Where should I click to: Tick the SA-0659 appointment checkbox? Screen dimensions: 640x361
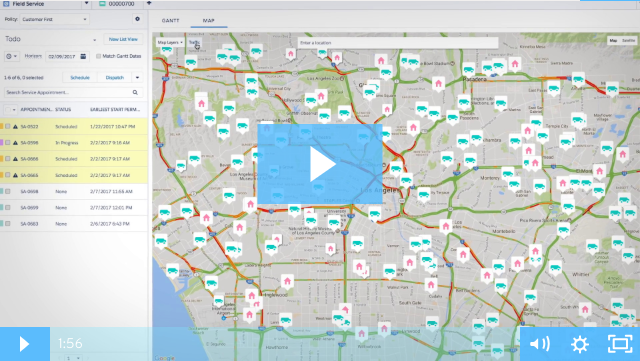click(x=8, y=207)
